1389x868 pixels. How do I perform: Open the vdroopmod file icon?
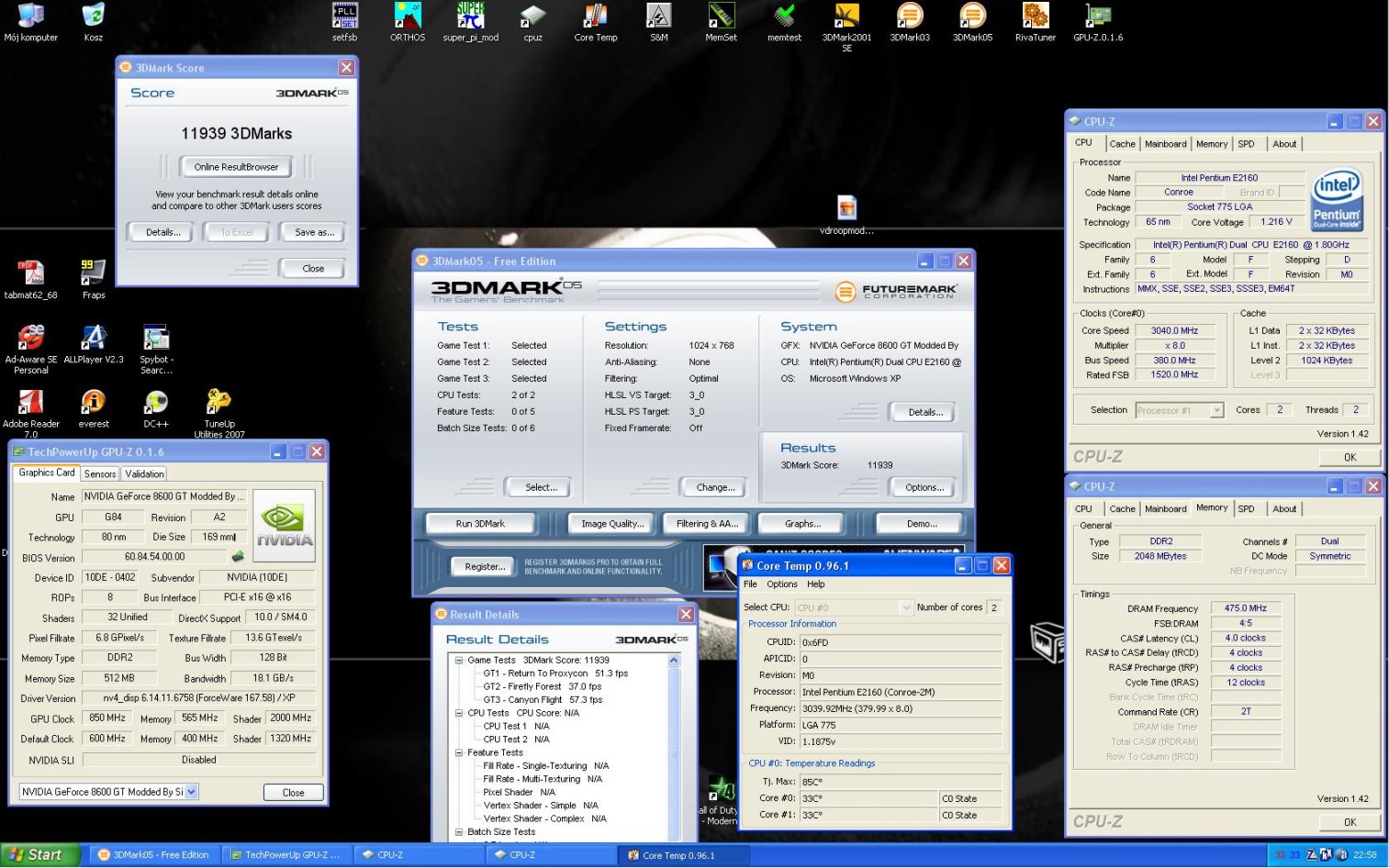(846, 215)
